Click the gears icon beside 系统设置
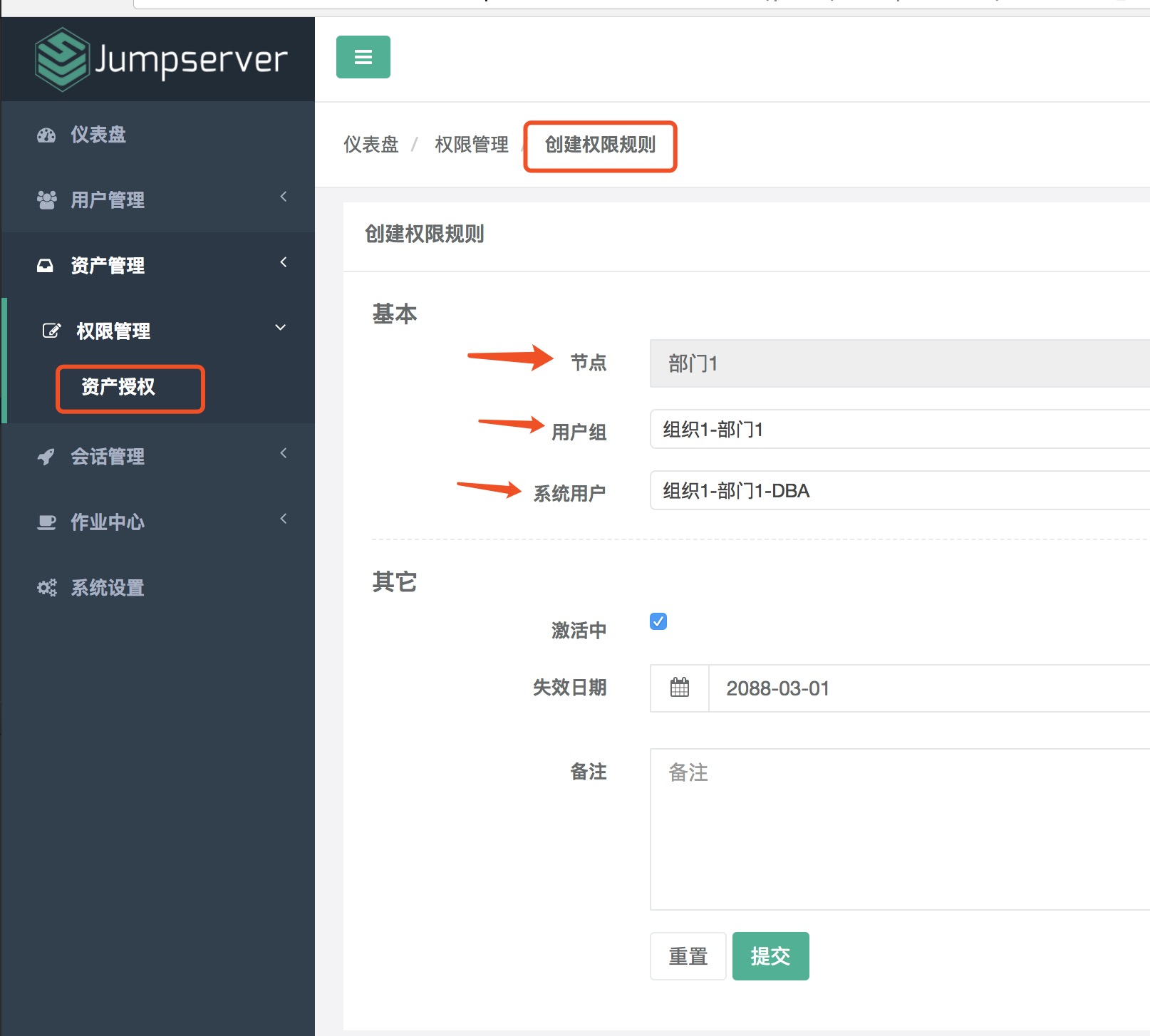1150x1036 pixels. coord(46,588)
